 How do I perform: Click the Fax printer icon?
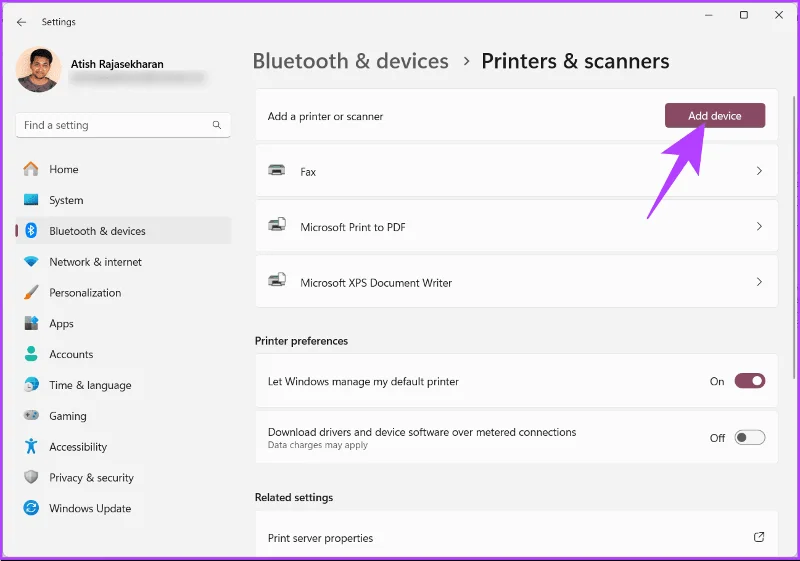coord(277,170)
